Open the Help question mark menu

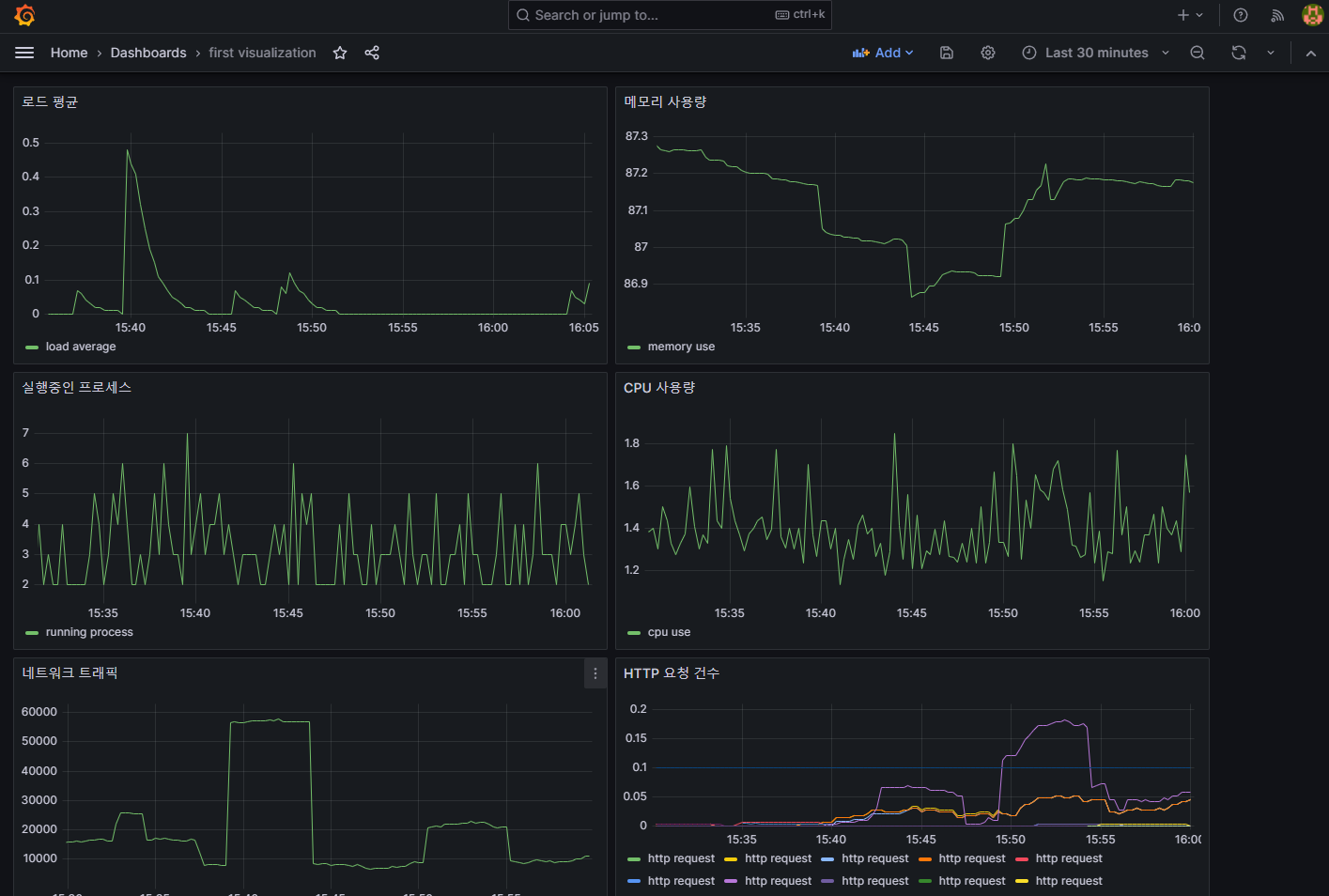point(1241,15)
